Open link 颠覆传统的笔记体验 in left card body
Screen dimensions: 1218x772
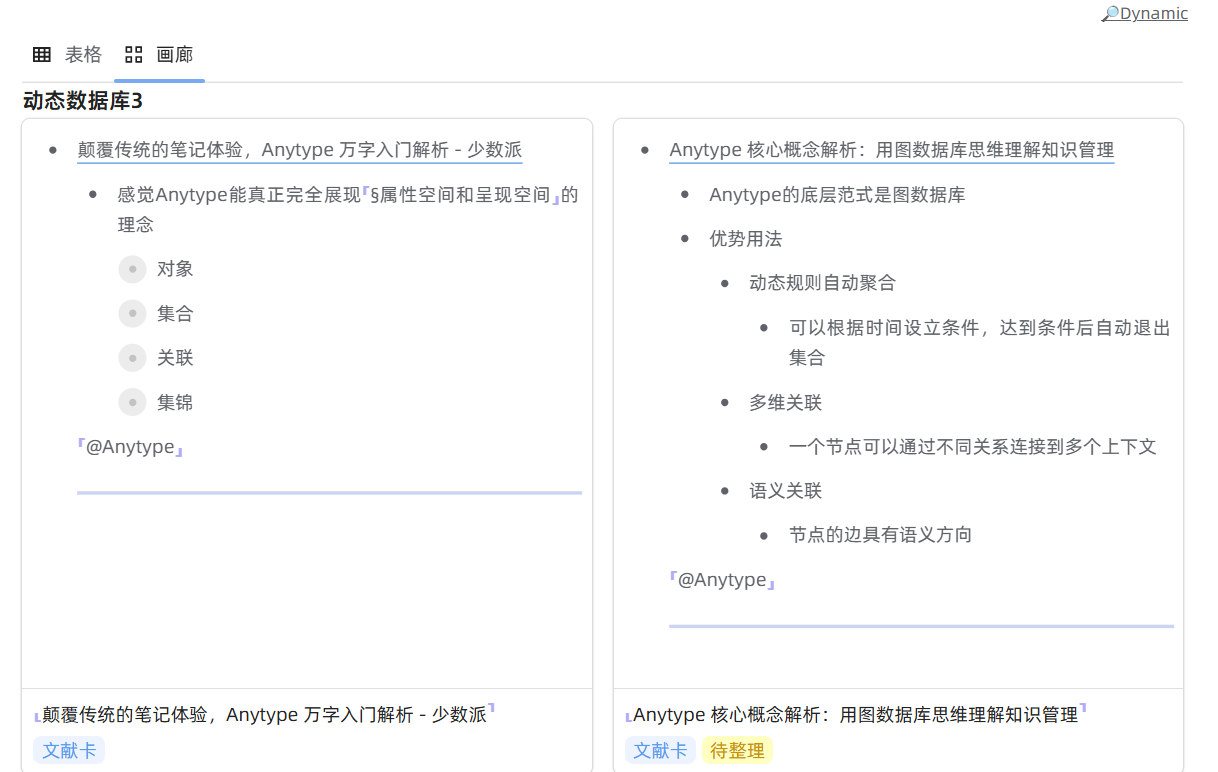(300, 150)
